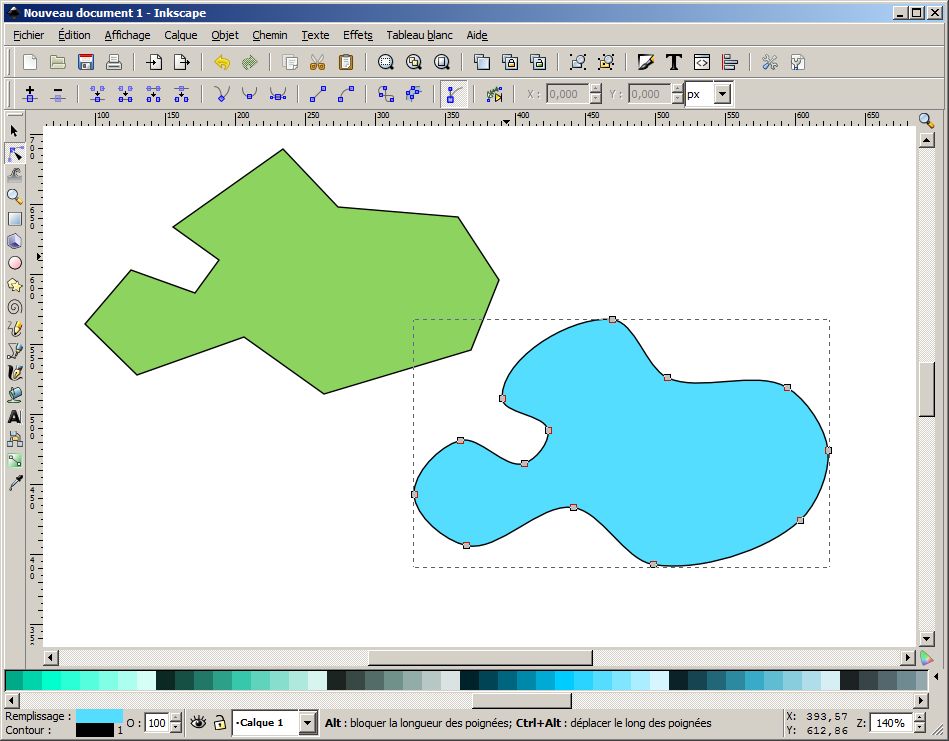Open the Édition menu
The height and width of the screenshot is (741, 949).
pos(74,35)
